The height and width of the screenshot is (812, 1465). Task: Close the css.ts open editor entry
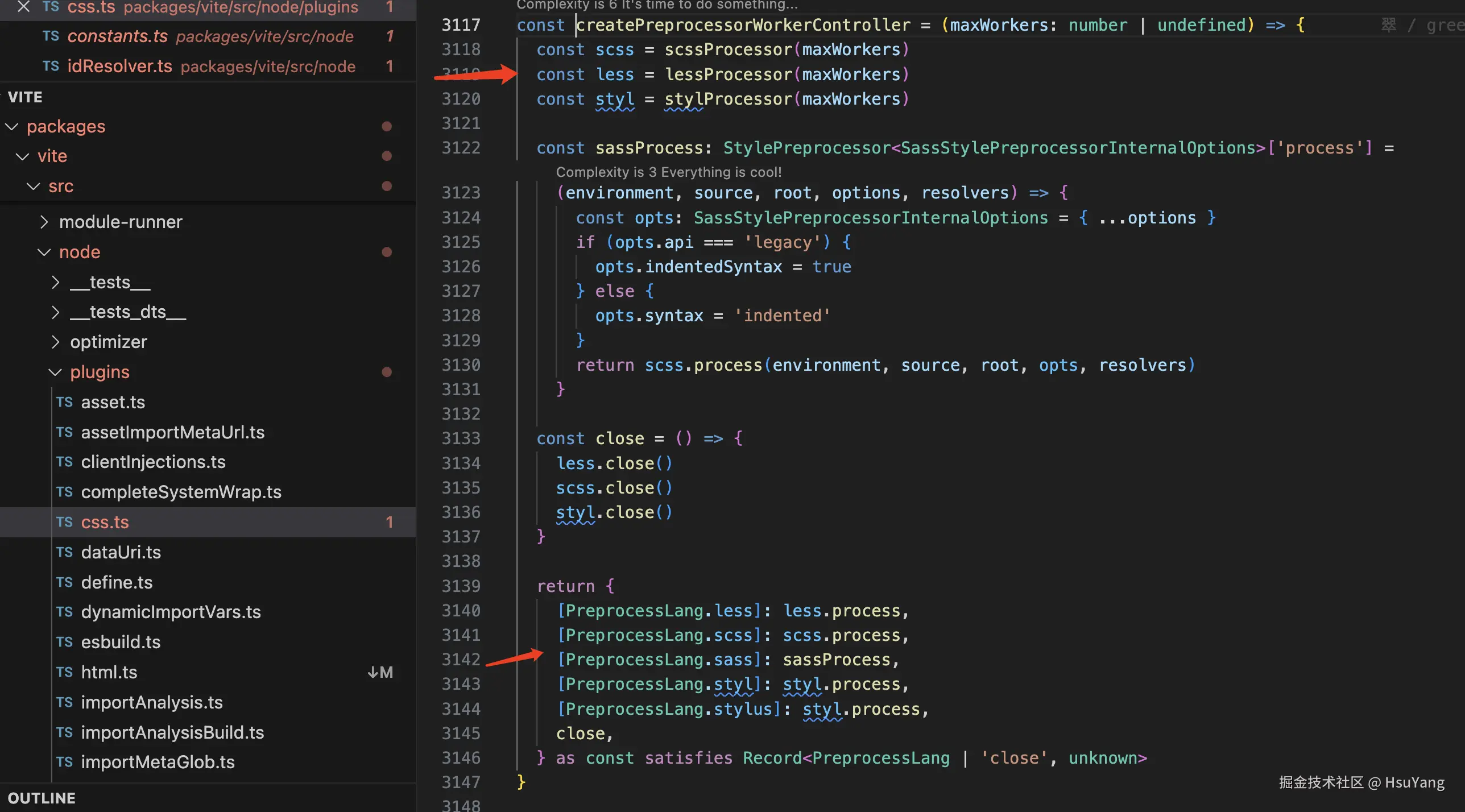(x=23, y=7)
